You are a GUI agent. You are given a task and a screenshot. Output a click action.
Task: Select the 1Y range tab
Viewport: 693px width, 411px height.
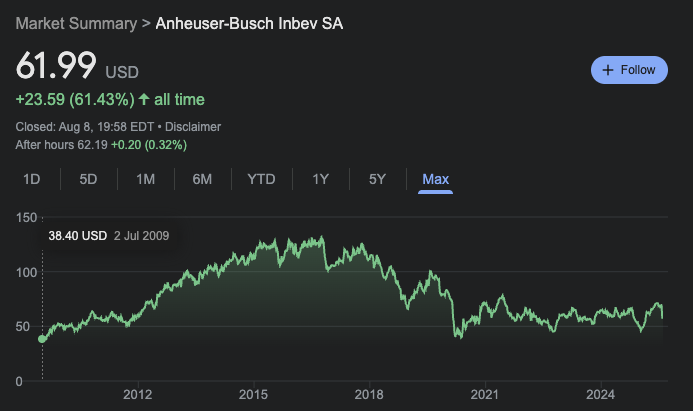click(x=320, y=179)
